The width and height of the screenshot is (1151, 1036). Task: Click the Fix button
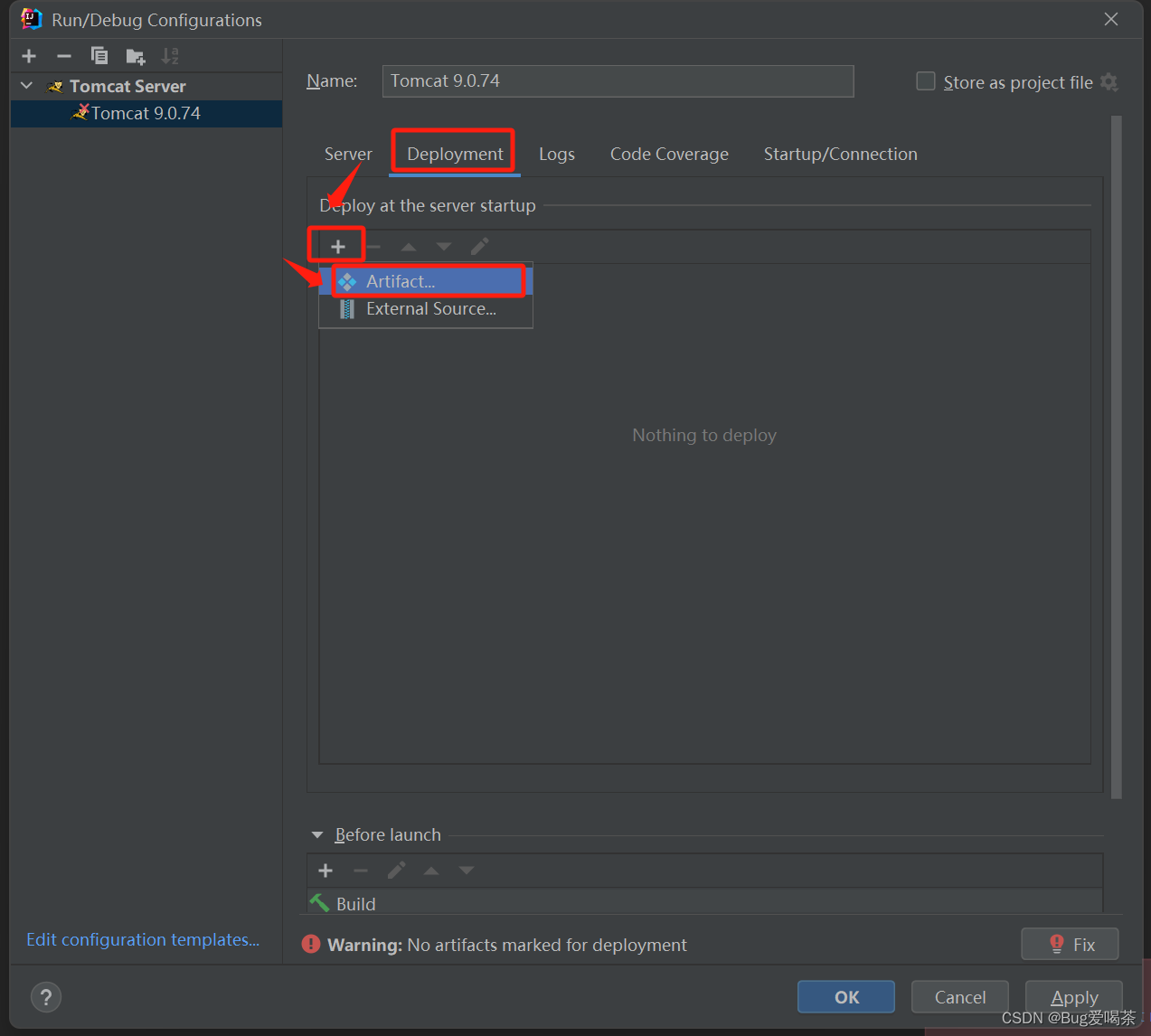click(1070, 945)
